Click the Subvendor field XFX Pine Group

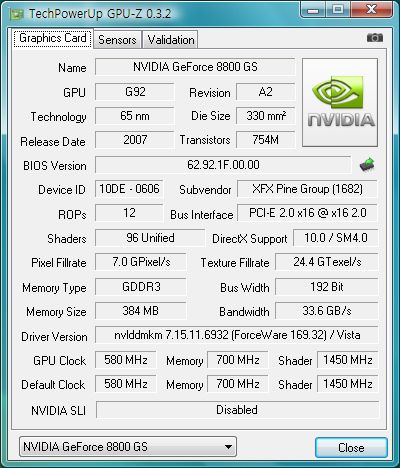[x=307, y=189]
